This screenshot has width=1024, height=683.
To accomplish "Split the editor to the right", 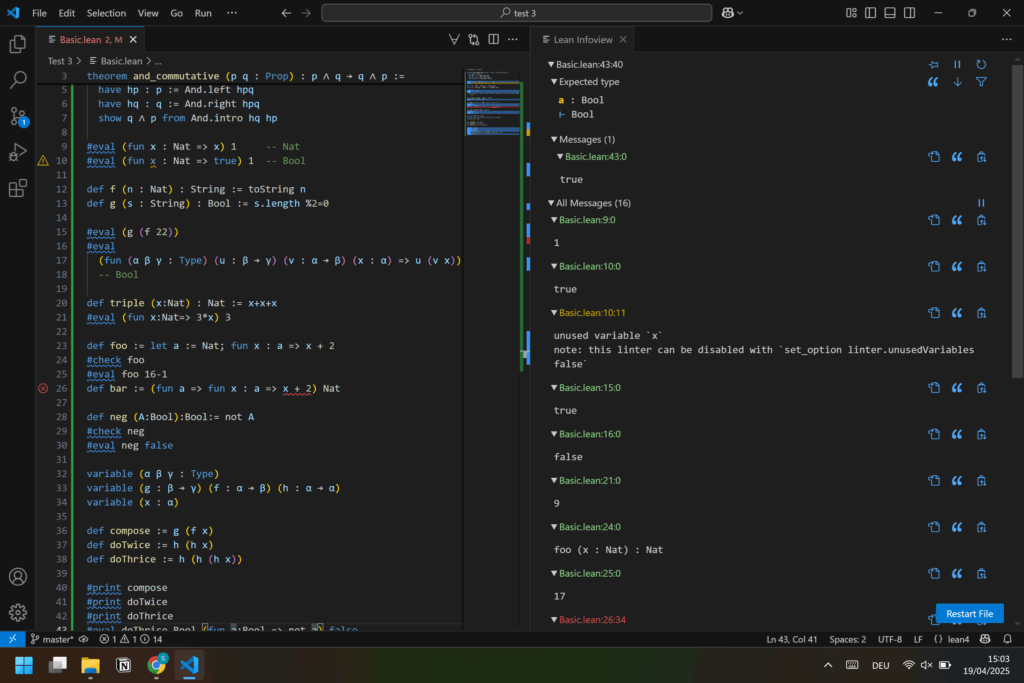I will 494,40.
